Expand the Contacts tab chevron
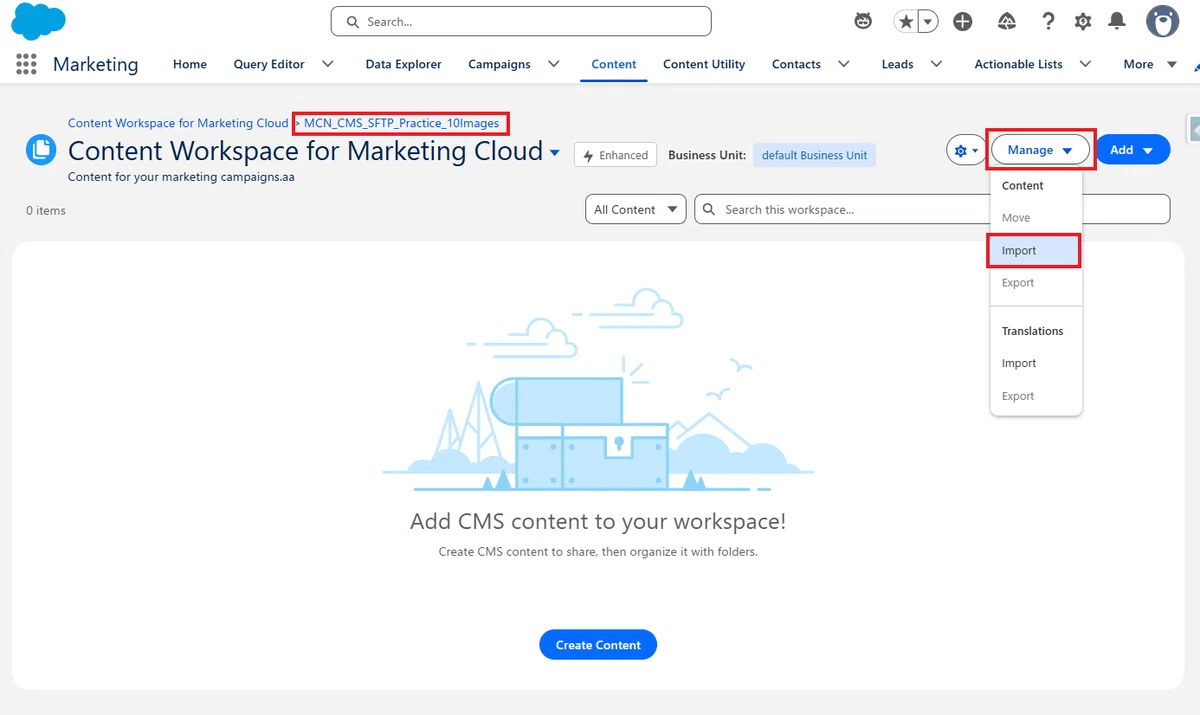The image size is (1200, 715). [x=844, y=64]
